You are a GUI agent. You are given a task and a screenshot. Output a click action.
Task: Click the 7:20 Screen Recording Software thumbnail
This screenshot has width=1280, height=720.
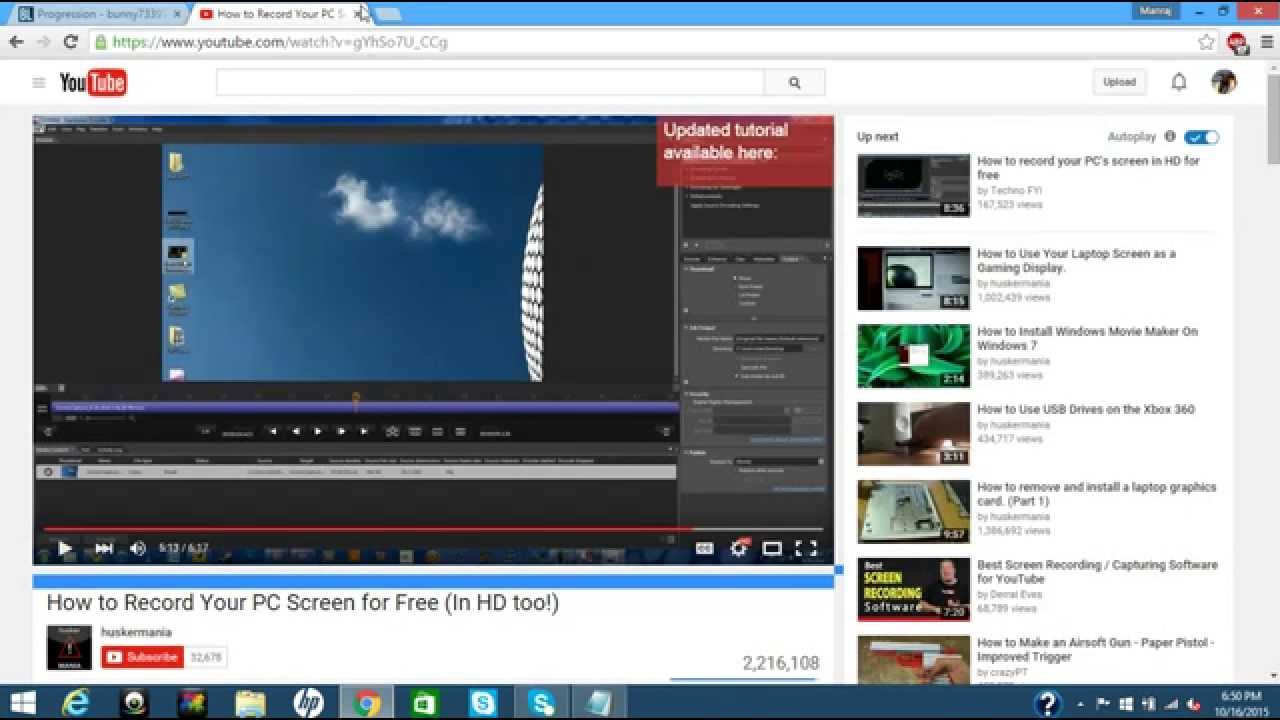click(x=913, y=590)
